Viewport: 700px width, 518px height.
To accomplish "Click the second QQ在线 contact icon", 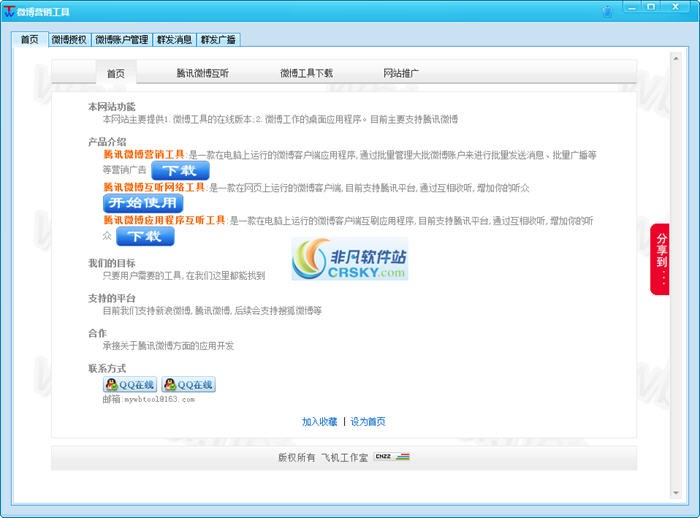I will tap(188, 384).
